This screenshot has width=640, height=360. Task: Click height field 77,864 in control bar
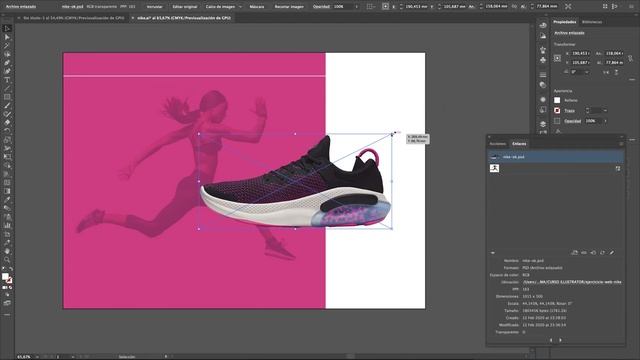pyautogui.click(x=547, y=7)
